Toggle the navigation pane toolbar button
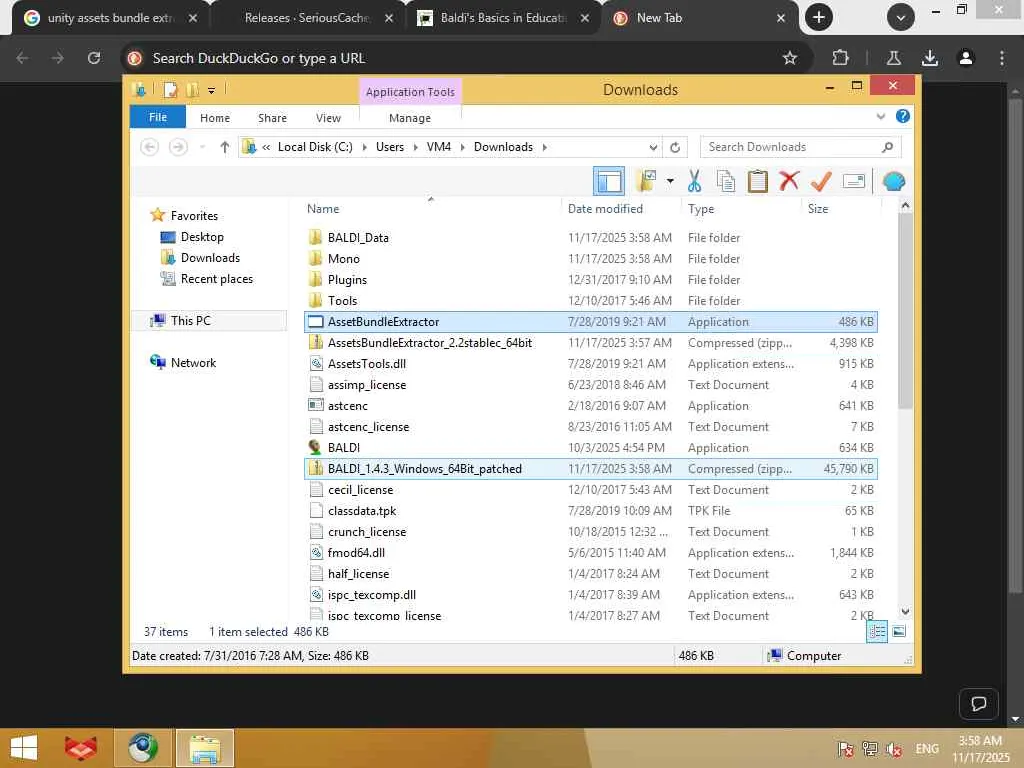Image resolution: width=1024 pixels, height=768 pixels. click(609, 181)
